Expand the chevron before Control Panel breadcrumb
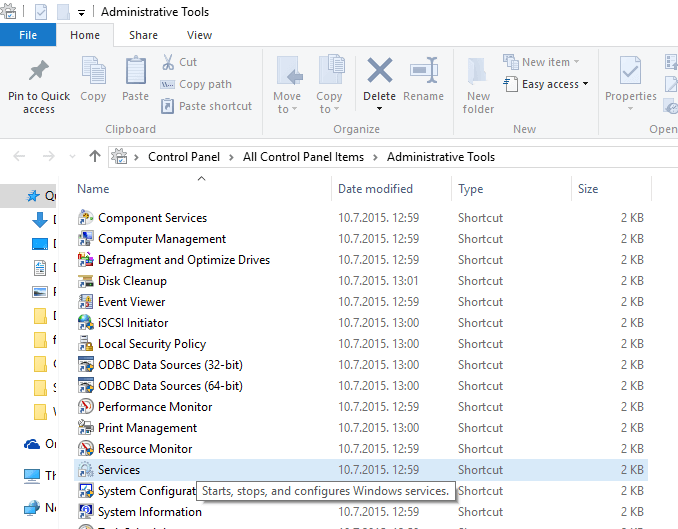Image resolution: width=678 pixels, height=529 pixels. click(x=136, y=157)
